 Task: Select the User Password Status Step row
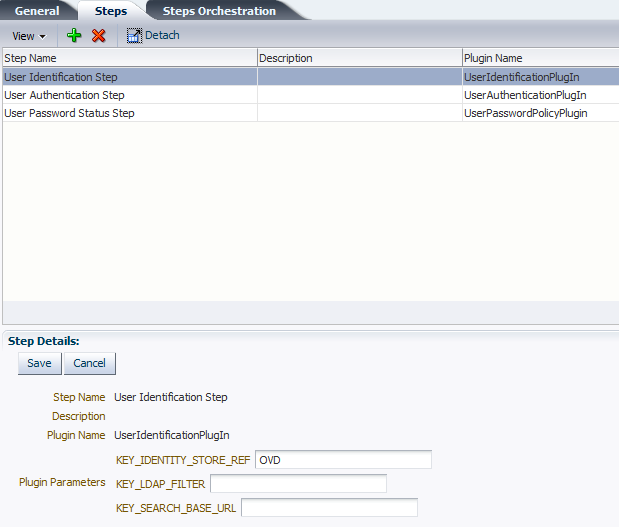click(x=311, y=113)
